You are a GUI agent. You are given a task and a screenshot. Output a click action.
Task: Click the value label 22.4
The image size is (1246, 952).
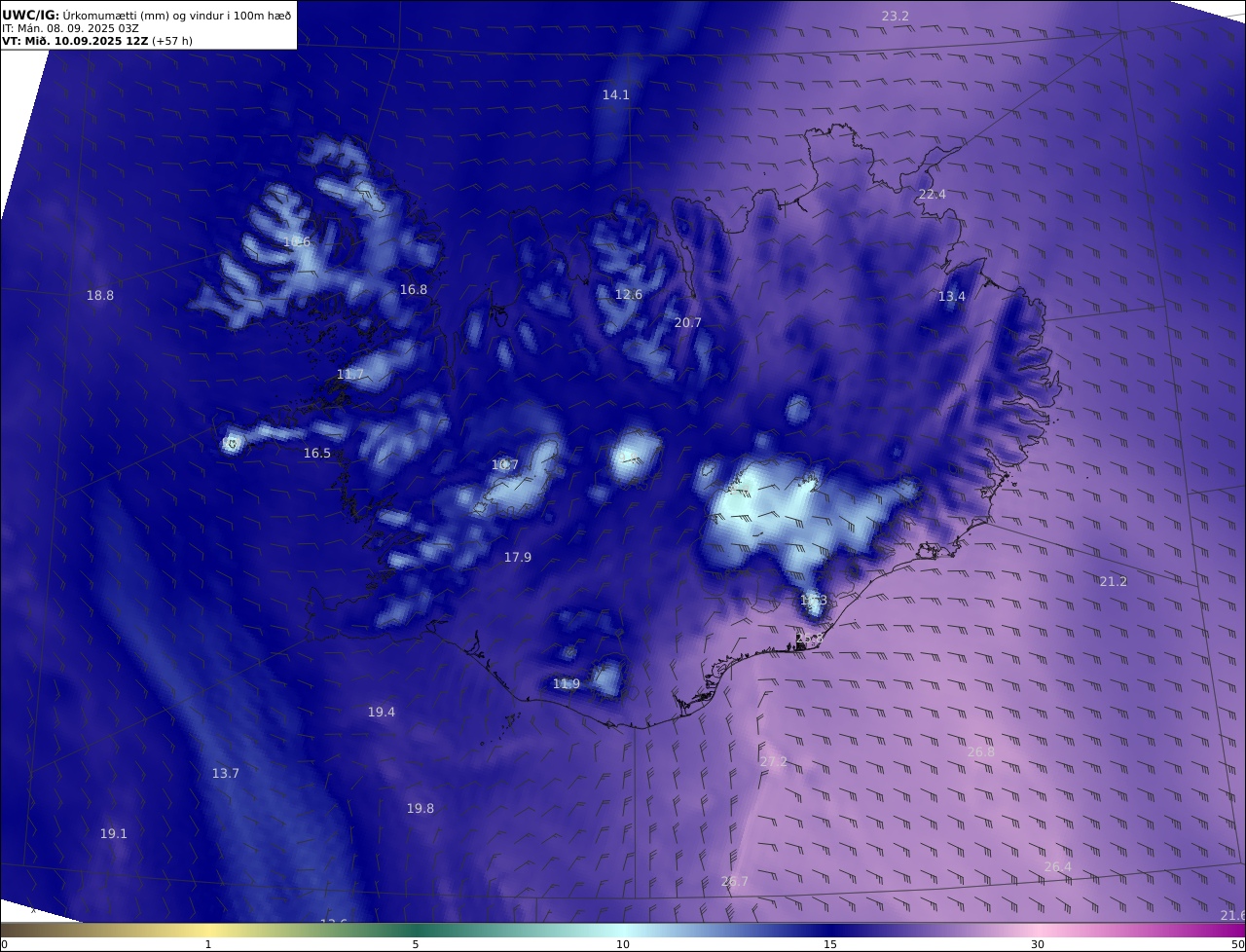click(x=932, y=194)
